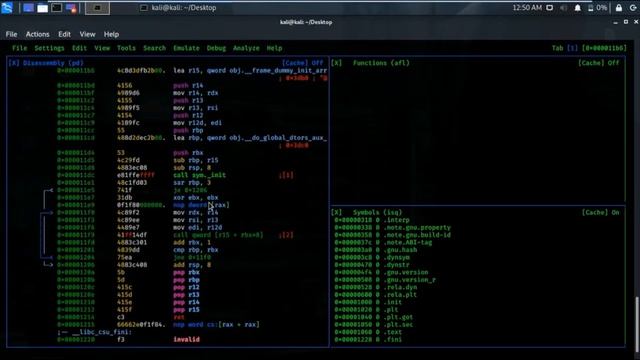The width and height of the screenshot is (640, 360).
Task: Select the .text symbol row
Action: 368,332
